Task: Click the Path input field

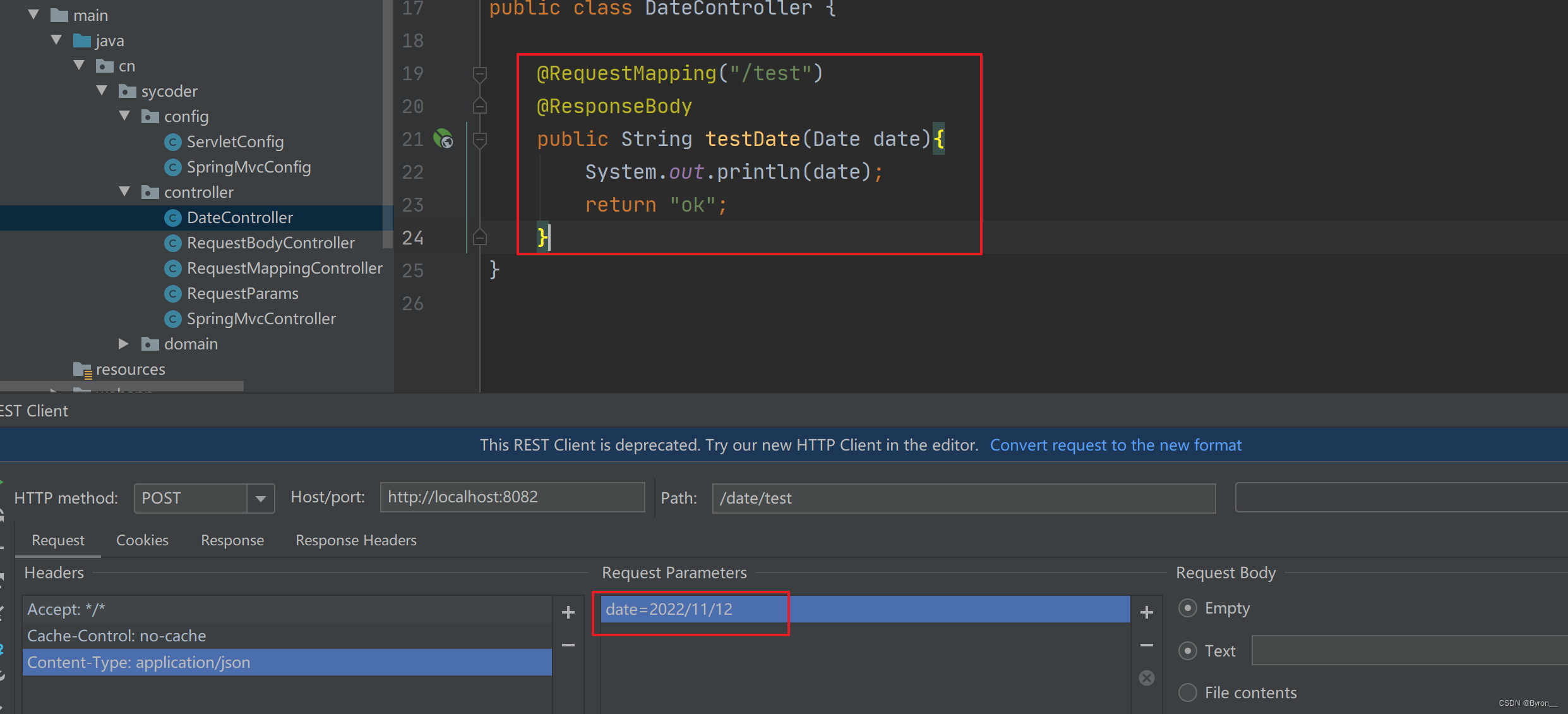Action: click(964, 499)
